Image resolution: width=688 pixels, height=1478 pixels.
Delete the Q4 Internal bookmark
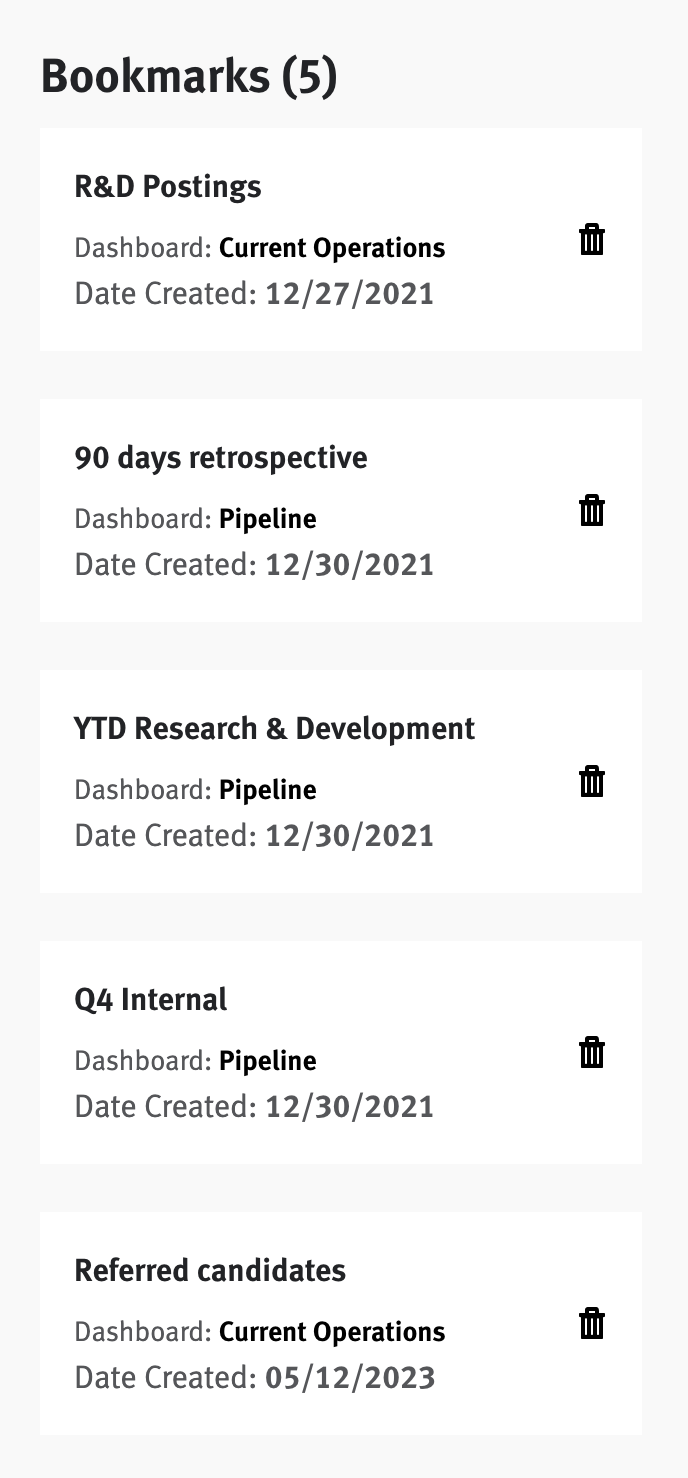591,1053
